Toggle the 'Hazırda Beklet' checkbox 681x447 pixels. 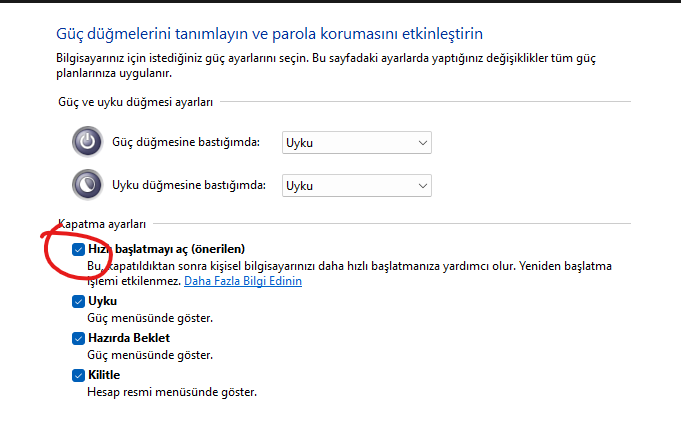79,338
